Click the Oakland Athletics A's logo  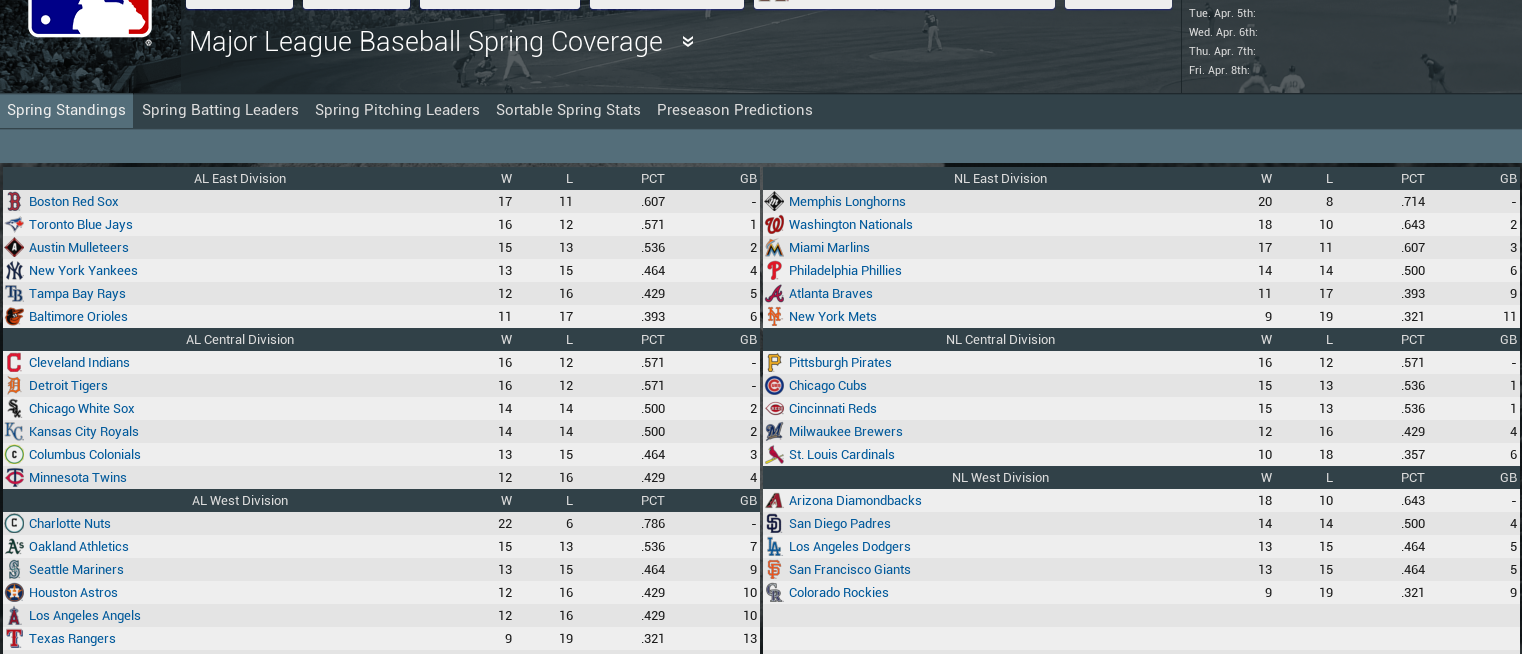click(14, 547)
